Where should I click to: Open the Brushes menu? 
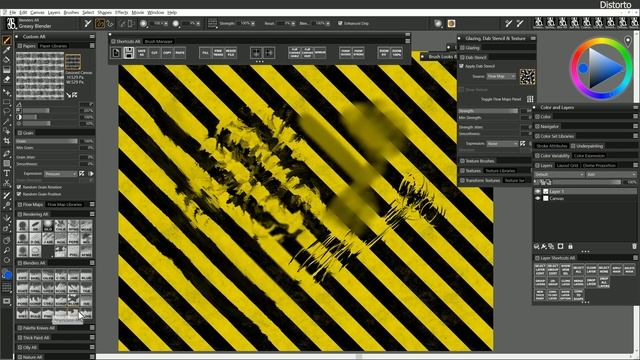[71, 13]
